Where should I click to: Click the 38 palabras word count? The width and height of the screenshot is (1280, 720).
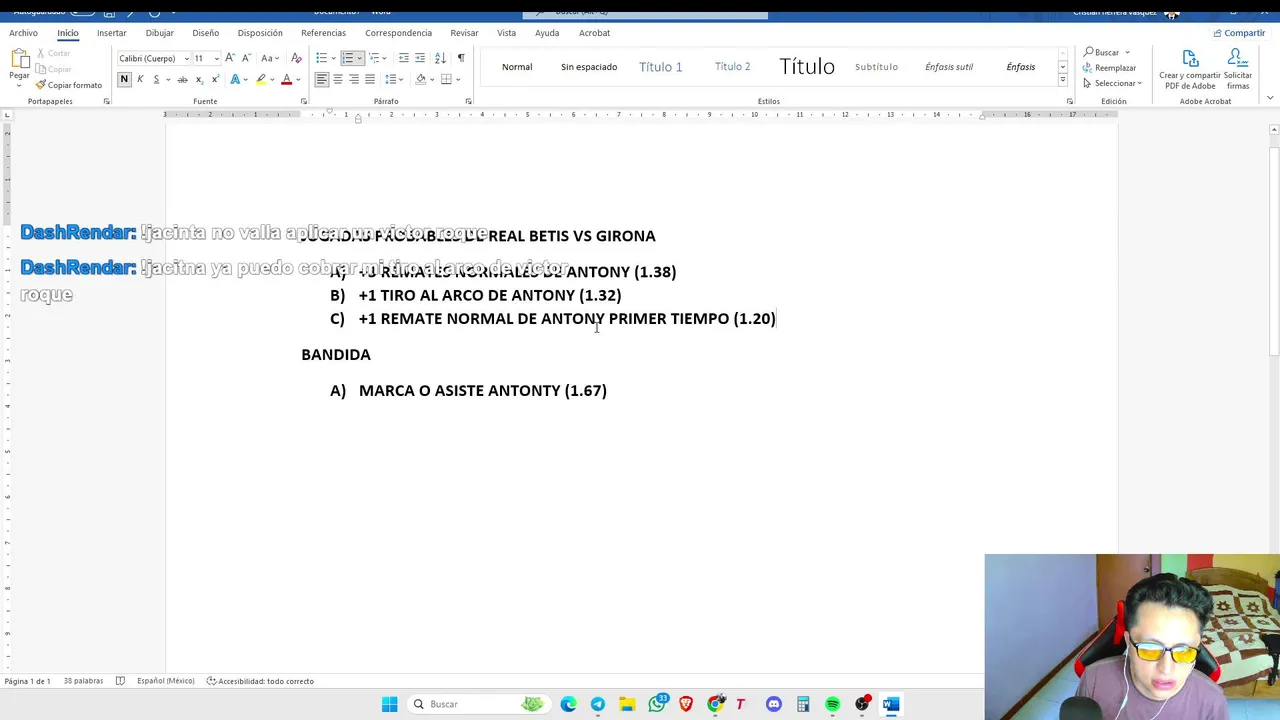pyautogui.click(x=83, y=681)
